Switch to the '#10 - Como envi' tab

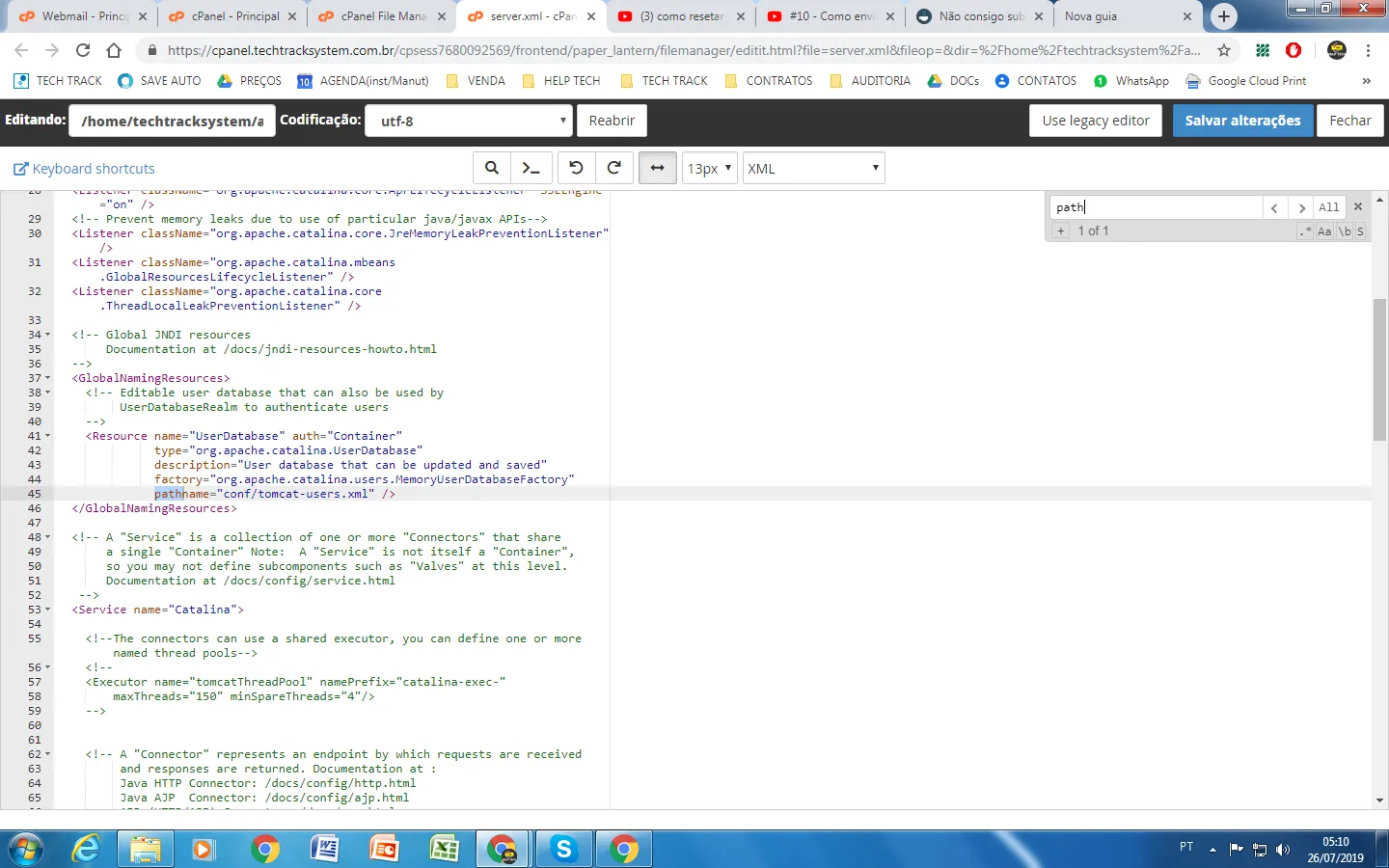coord(832,16)
